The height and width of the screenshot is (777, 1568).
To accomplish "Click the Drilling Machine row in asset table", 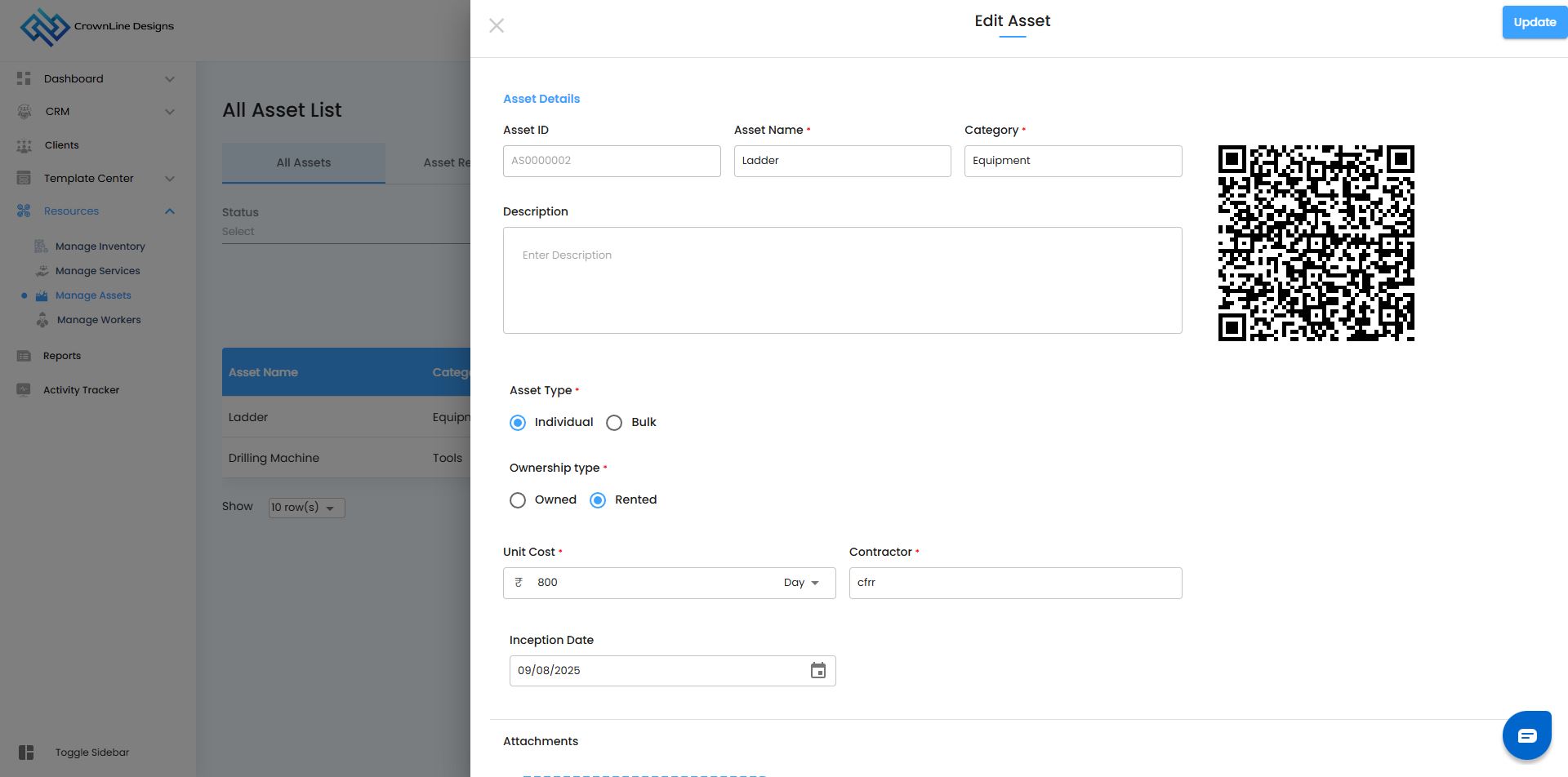I will tap(346, 458).
